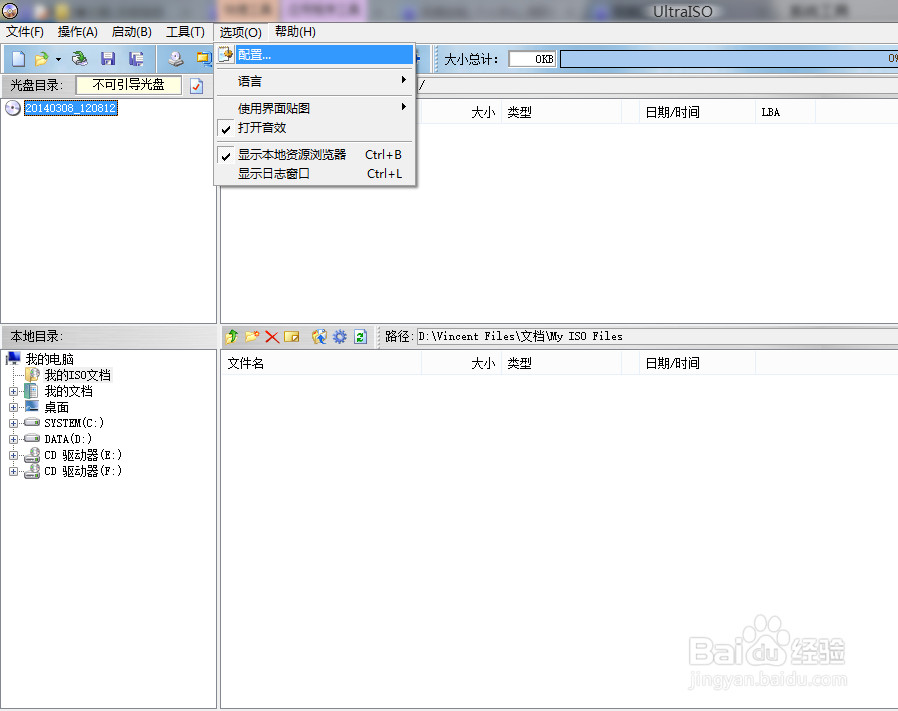This screenshot has width=898, height=711.
Task: Sort by upper 类型 column header
Action: [x=561, y=112]
